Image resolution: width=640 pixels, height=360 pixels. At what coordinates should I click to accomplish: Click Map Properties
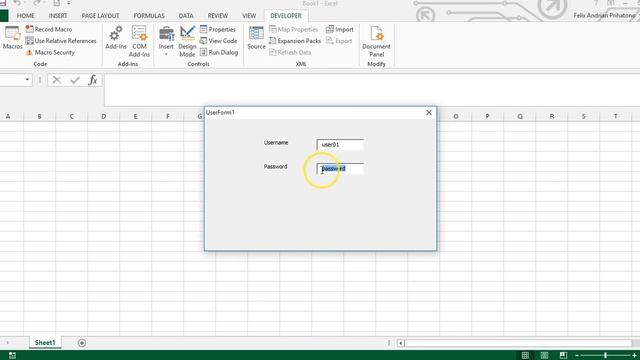(293, 29)
